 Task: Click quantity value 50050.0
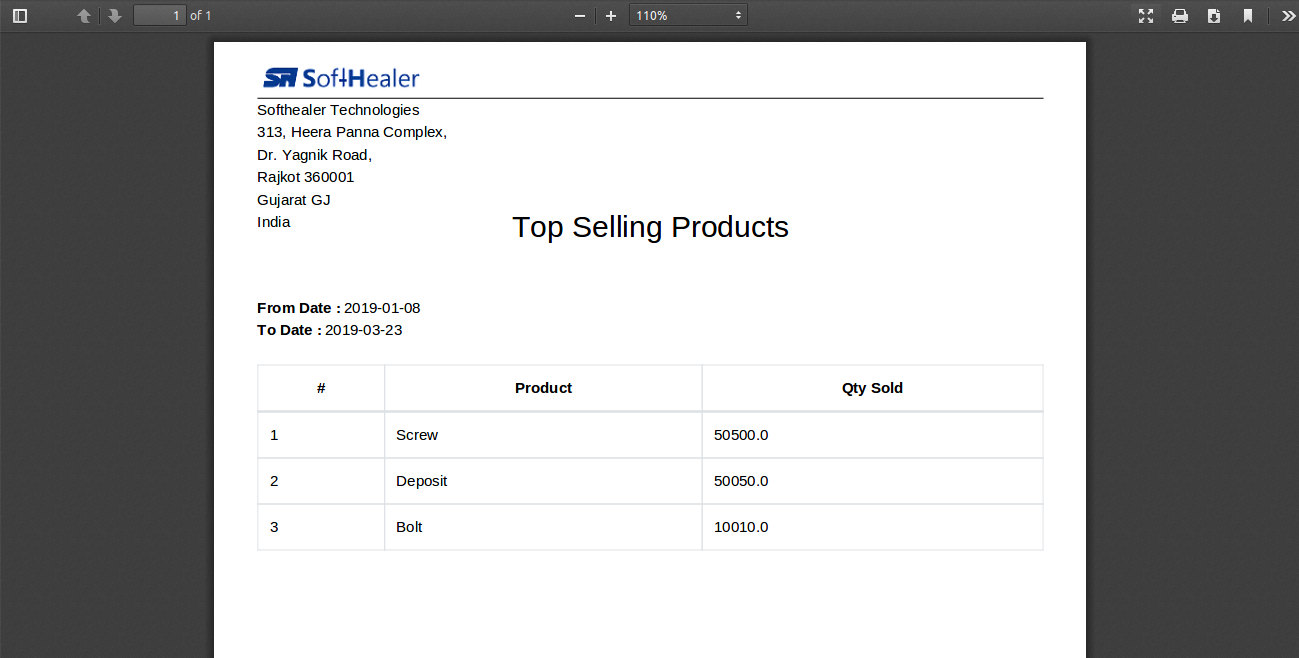click(x=741, y=481)
